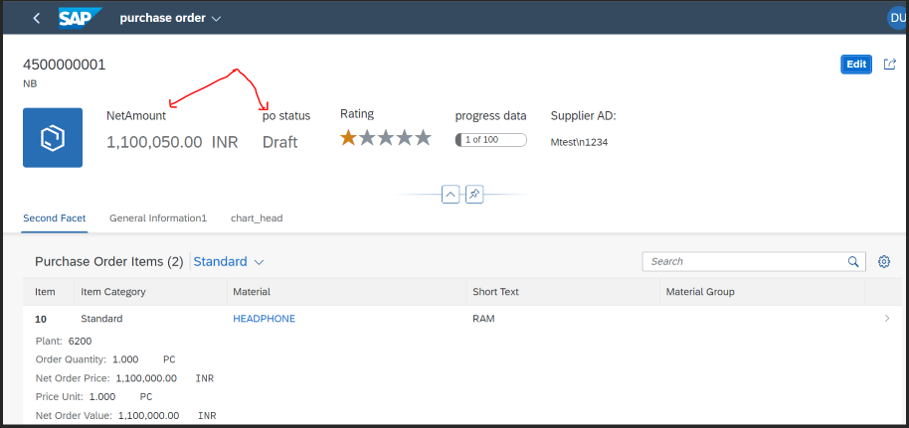This screenshot has height=428, width=909.
Task: Pin the header using the pin button
Action: (474, 194)
